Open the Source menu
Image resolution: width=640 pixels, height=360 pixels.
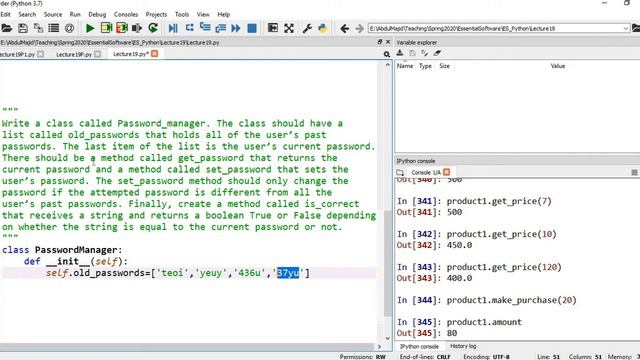tap(53, 14)
